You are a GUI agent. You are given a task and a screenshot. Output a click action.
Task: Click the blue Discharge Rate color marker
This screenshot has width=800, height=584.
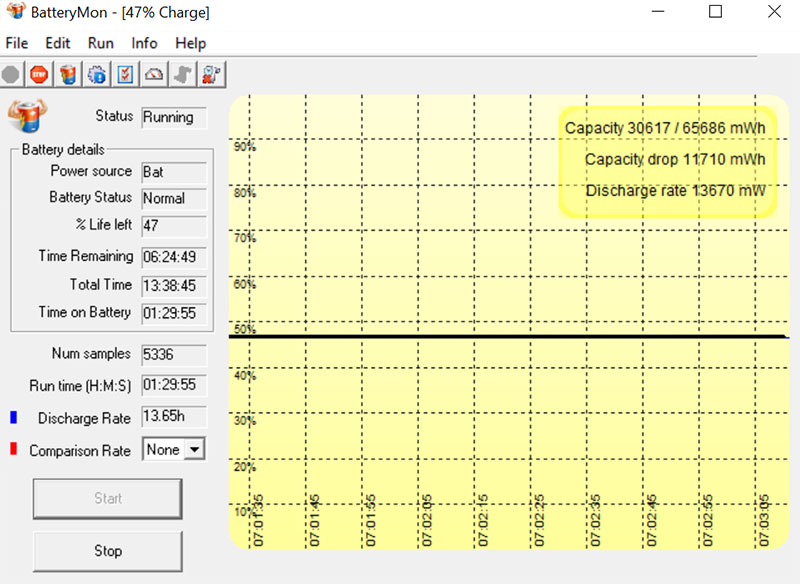point(13,417)
